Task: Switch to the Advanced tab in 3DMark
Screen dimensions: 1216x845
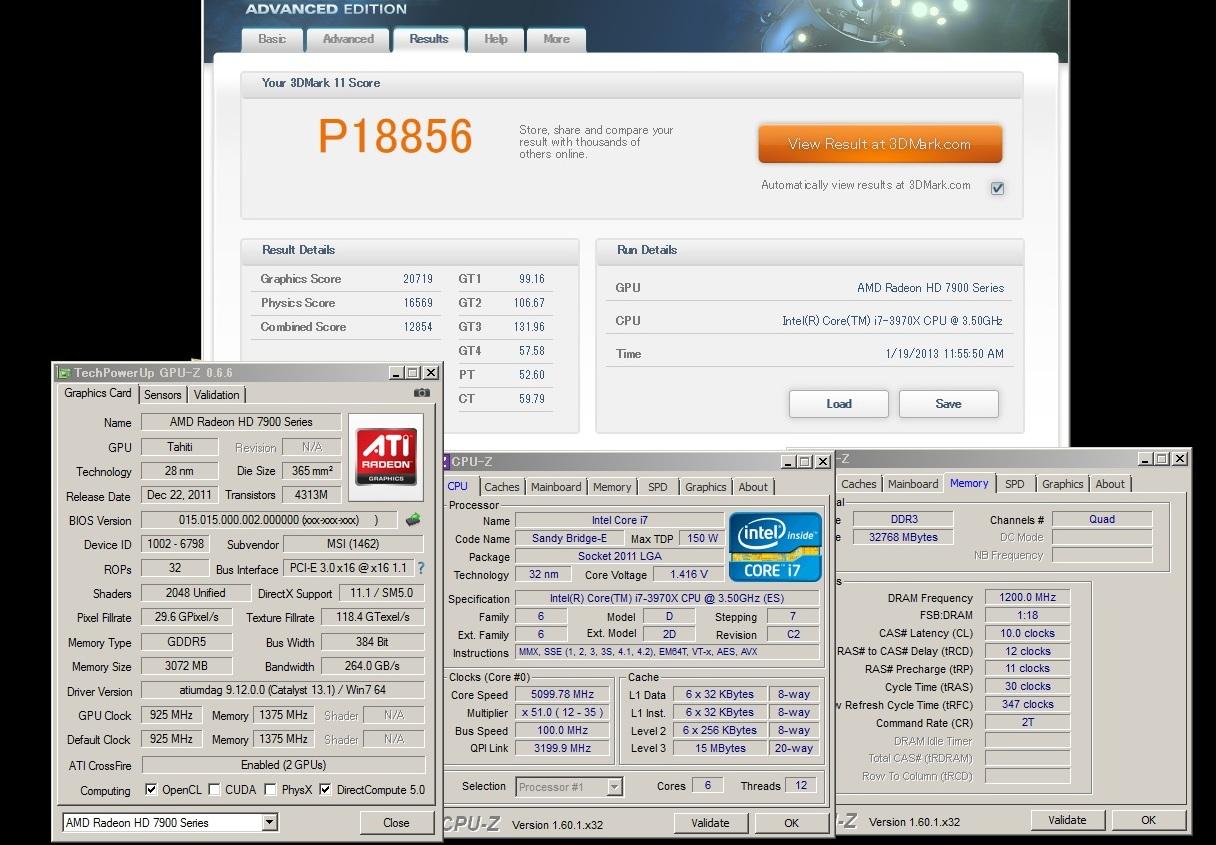Action: 348,39
